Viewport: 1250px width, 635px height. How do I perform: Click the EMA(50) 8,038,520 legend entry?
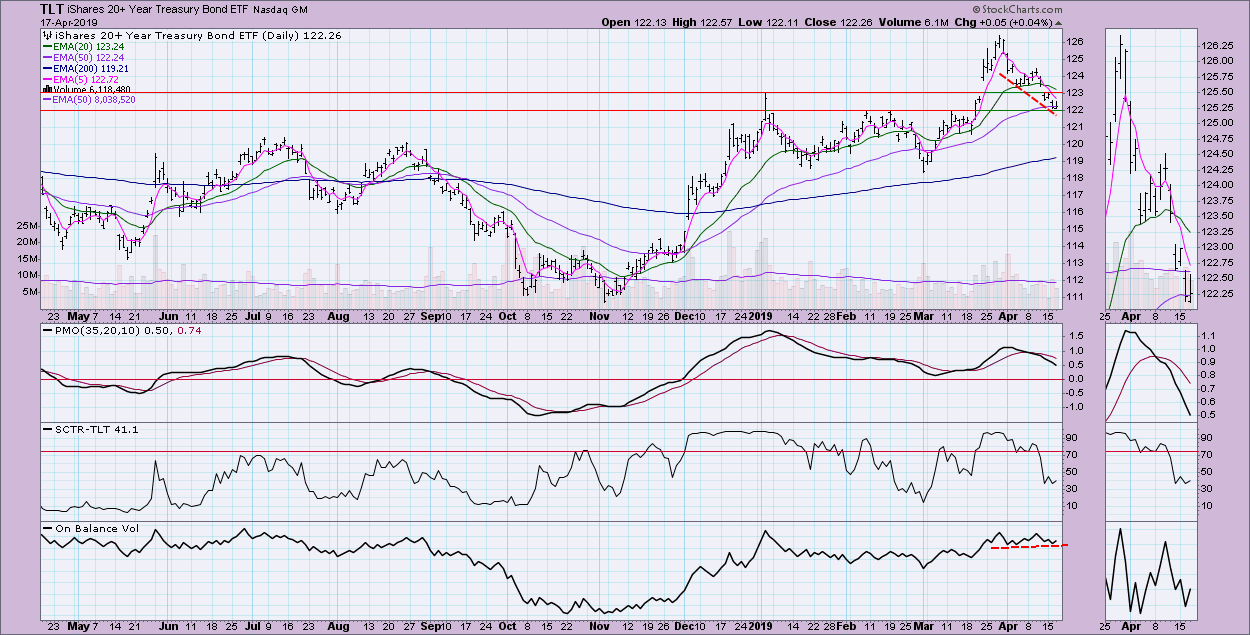tap(95, 100)
